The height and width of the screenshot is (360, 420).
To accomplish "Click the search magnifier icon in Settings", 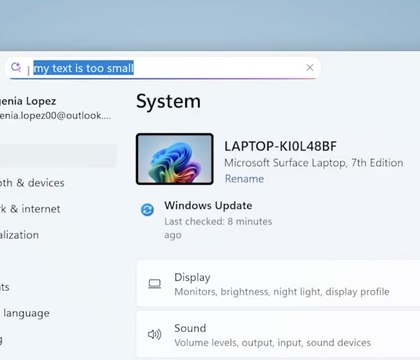I will tap(16, 67).
